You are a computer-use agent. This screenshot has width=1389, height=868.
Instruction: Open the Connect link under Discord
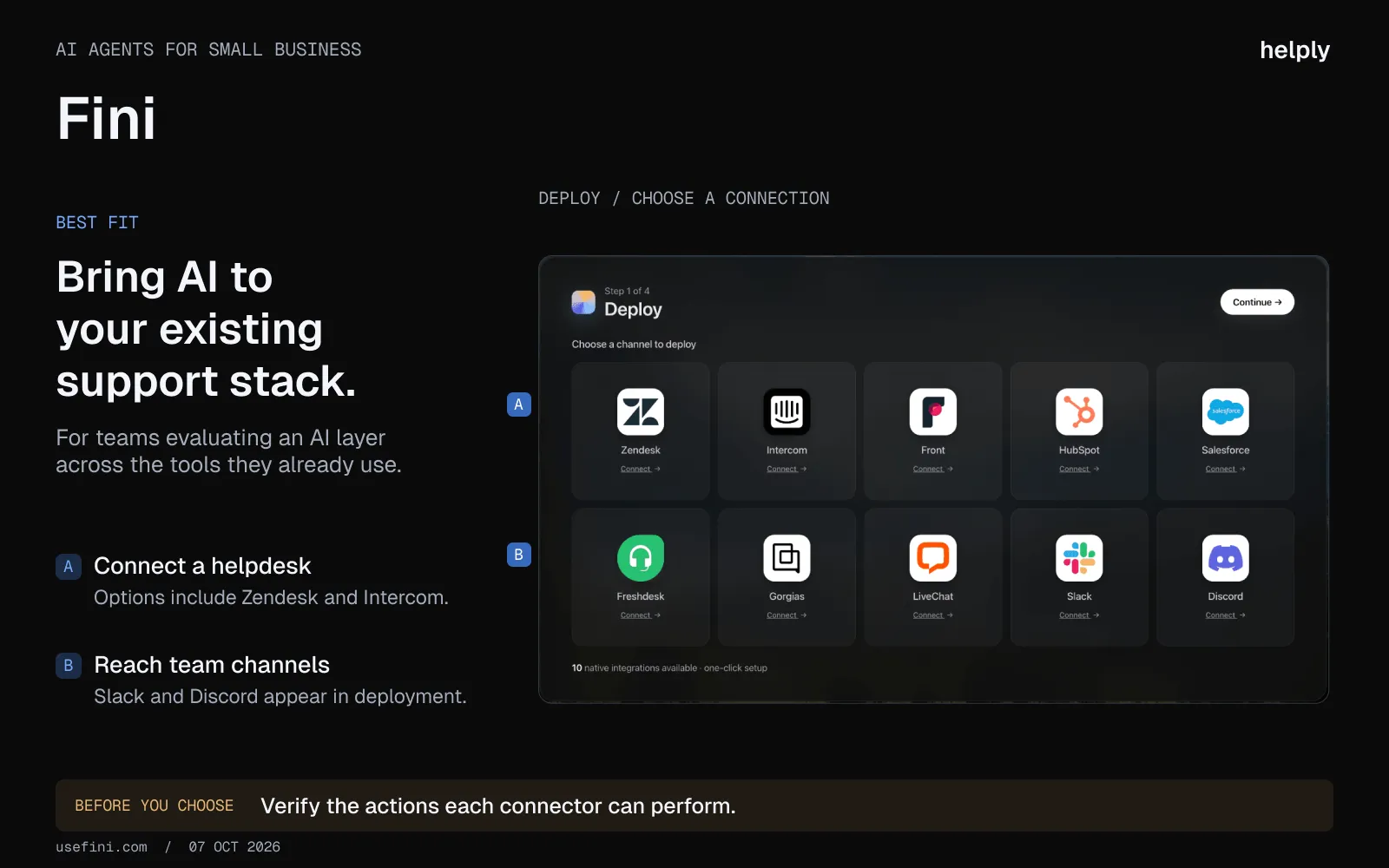pyautogui.click(x=1226, y=615)
